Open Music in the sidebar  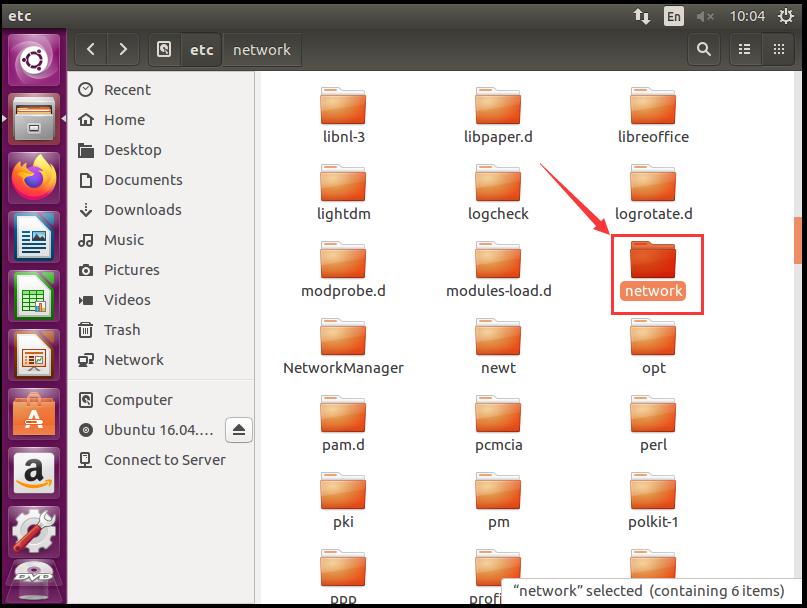pyautogui.click(x=161, y=240)
